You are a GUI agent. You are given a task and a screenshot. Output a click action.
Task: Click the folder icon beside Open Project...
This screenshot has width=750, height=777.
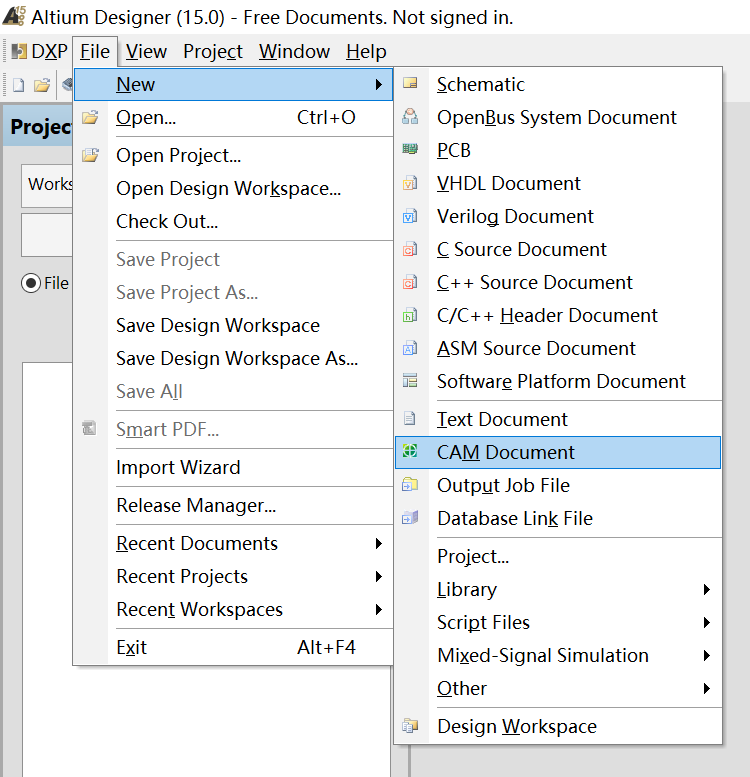tap(90, 155)
